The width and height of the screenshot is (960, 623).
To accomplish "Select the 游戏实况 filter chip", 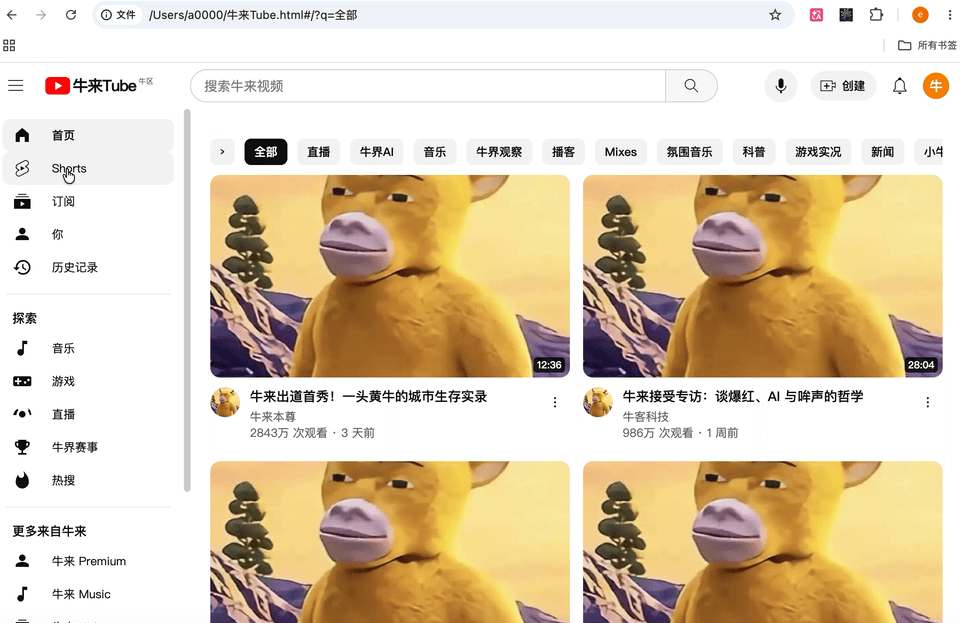I will [818, 152].
